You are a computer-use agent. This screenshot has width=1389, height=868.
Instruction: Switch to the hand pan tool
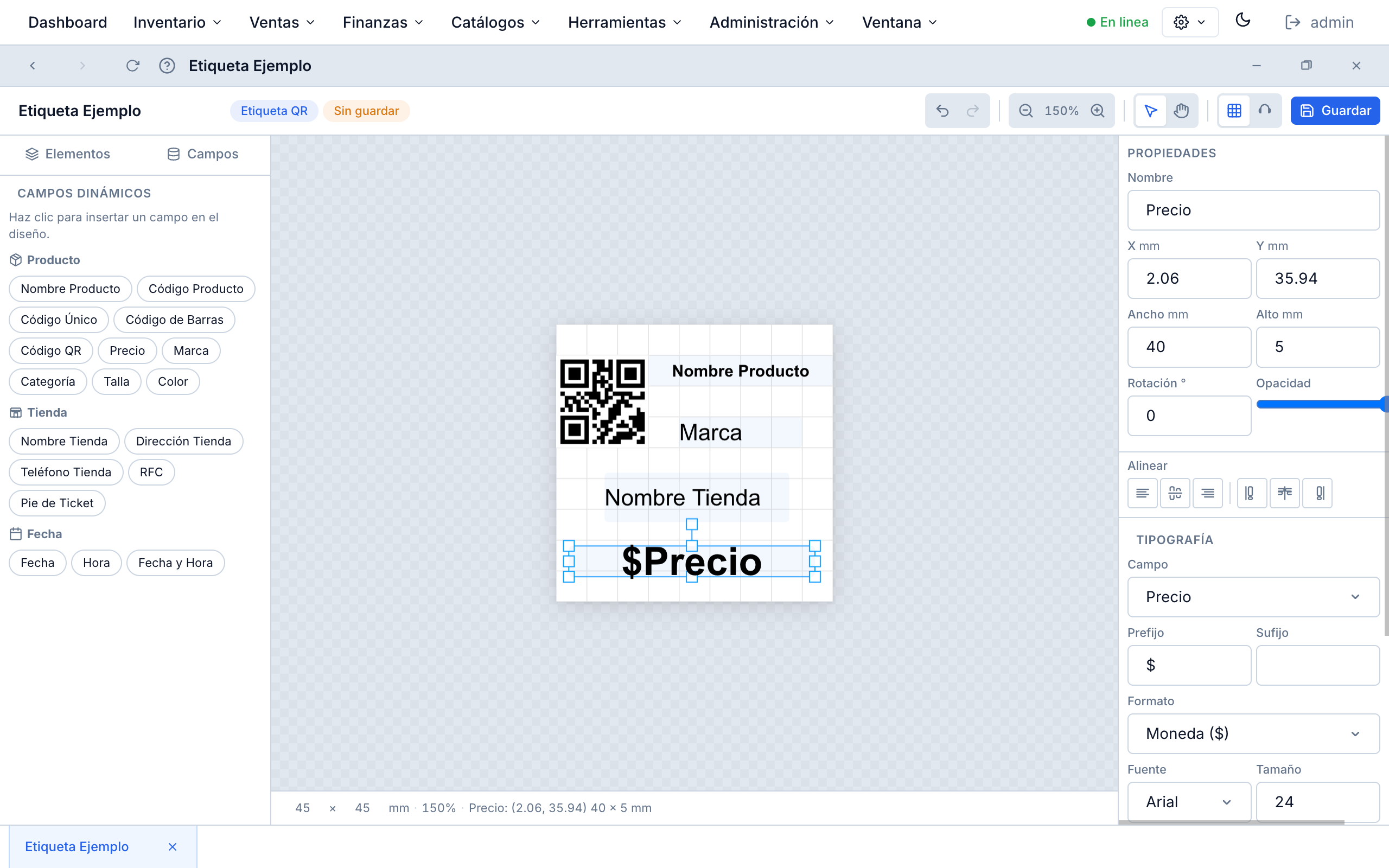[x=1182, y=110]
